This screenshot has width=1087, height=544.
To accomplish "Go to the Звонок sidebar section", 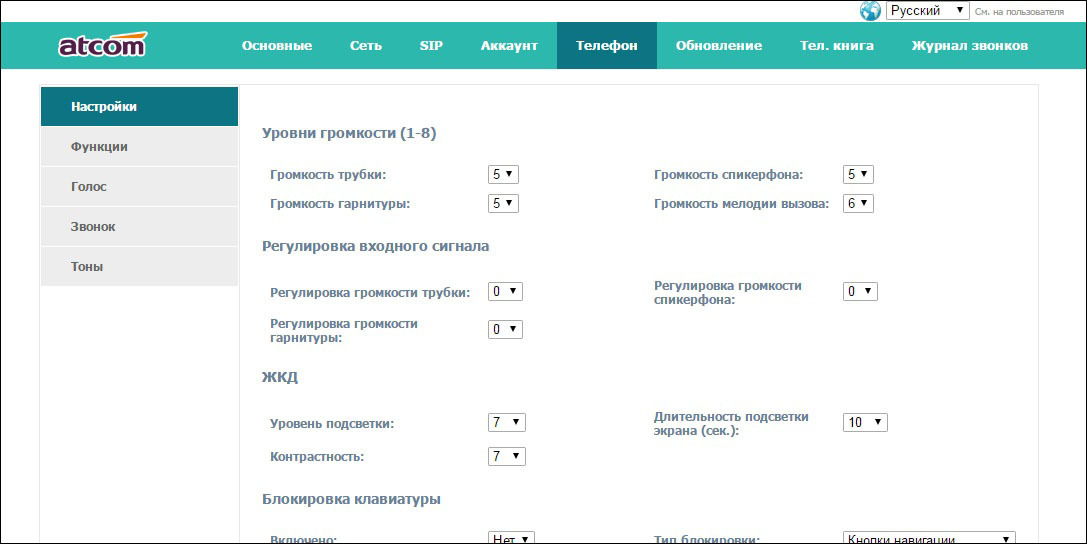I will pos(139,227).
